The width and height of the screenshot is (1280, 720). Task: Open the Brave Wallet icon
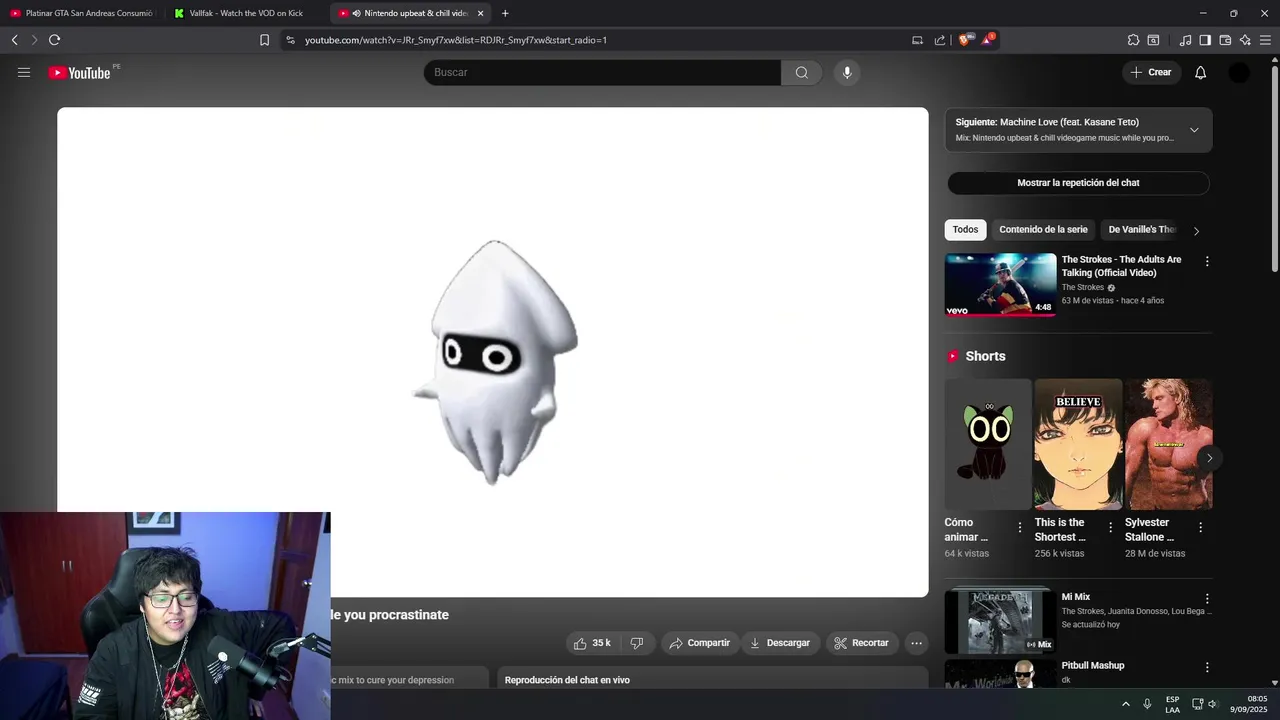(1225, 40)
